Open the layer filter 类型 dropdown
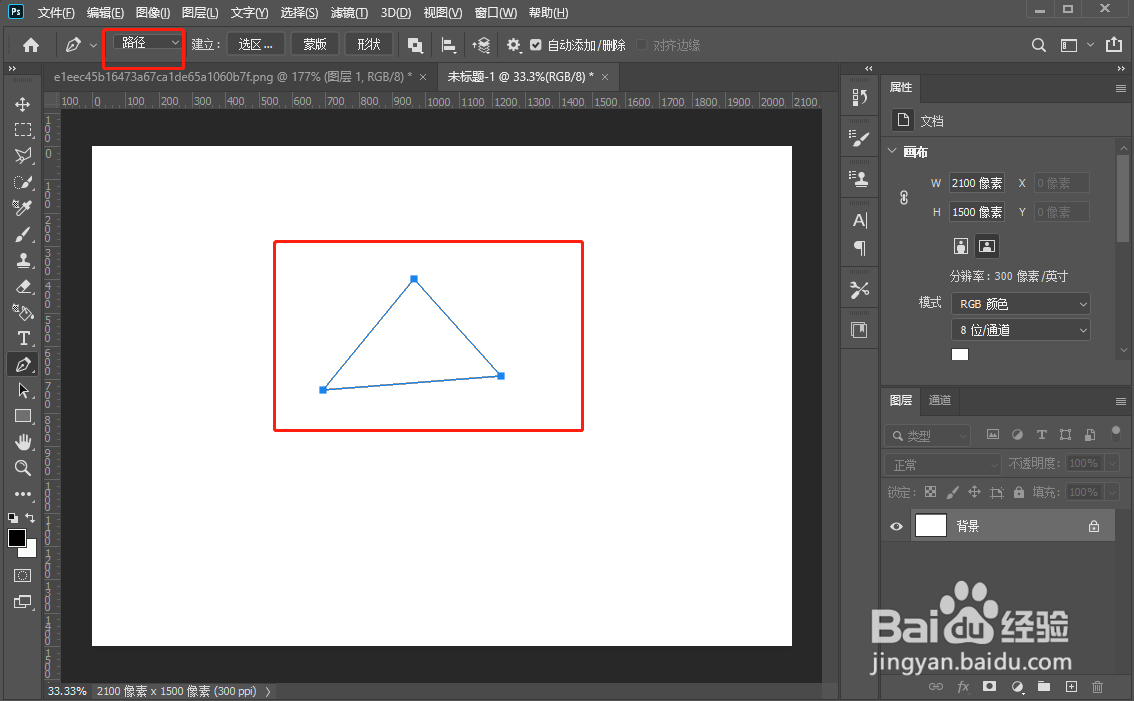This screenshot has width=1134, height=701. (x=927, y=436)
